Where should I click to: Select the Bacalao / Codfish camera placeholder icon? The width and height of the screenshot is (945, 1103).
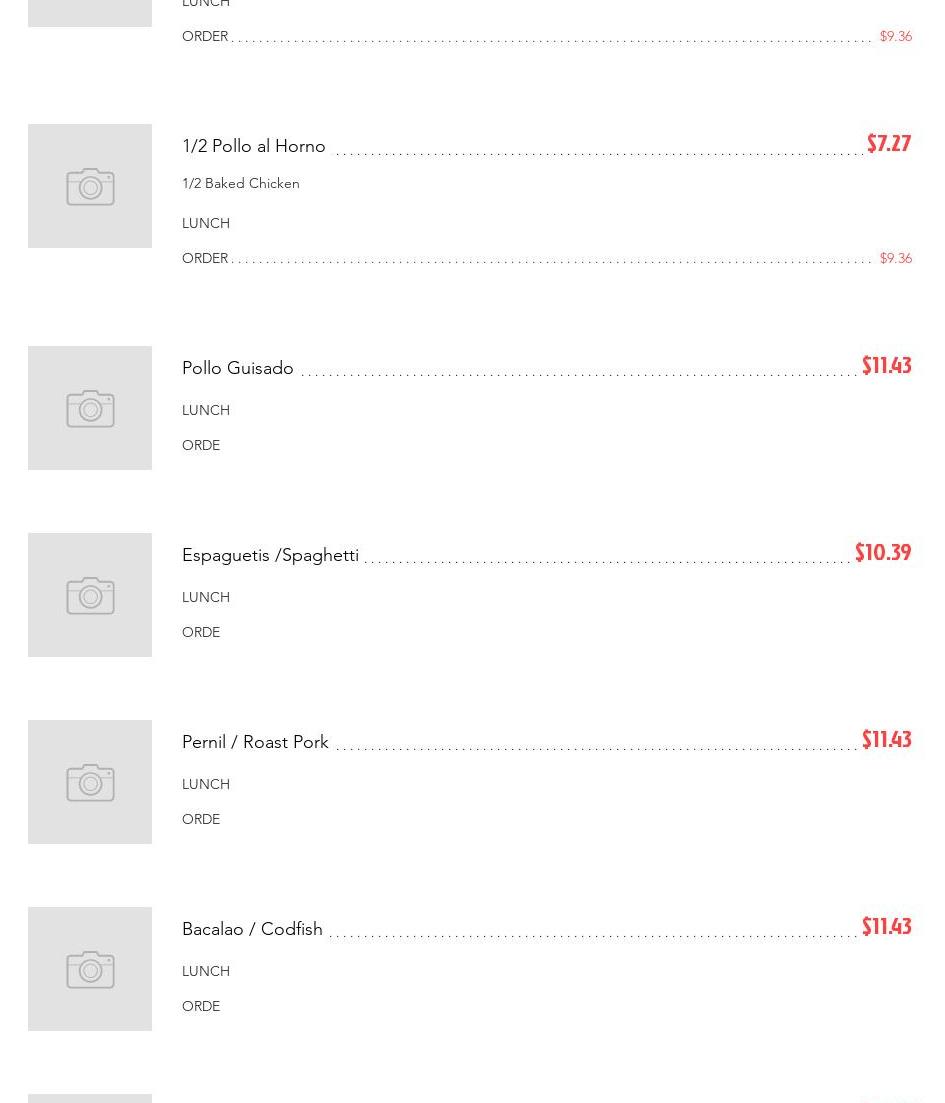click(x=90, y=969)
